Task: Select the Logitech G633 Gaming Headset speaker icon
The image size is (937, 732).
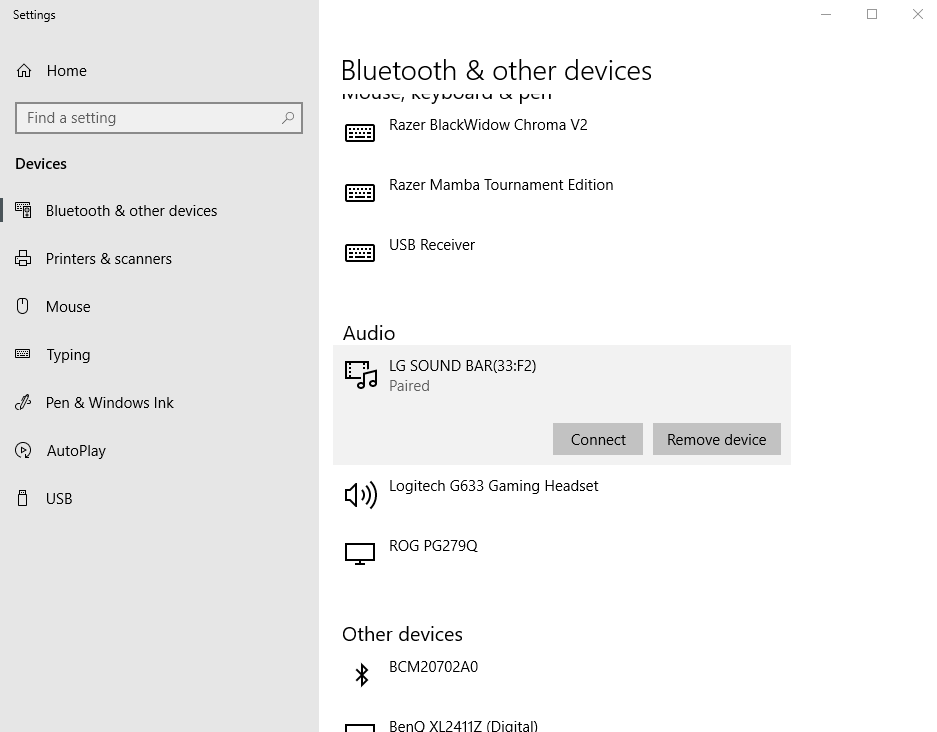Action: pos(360,493)
